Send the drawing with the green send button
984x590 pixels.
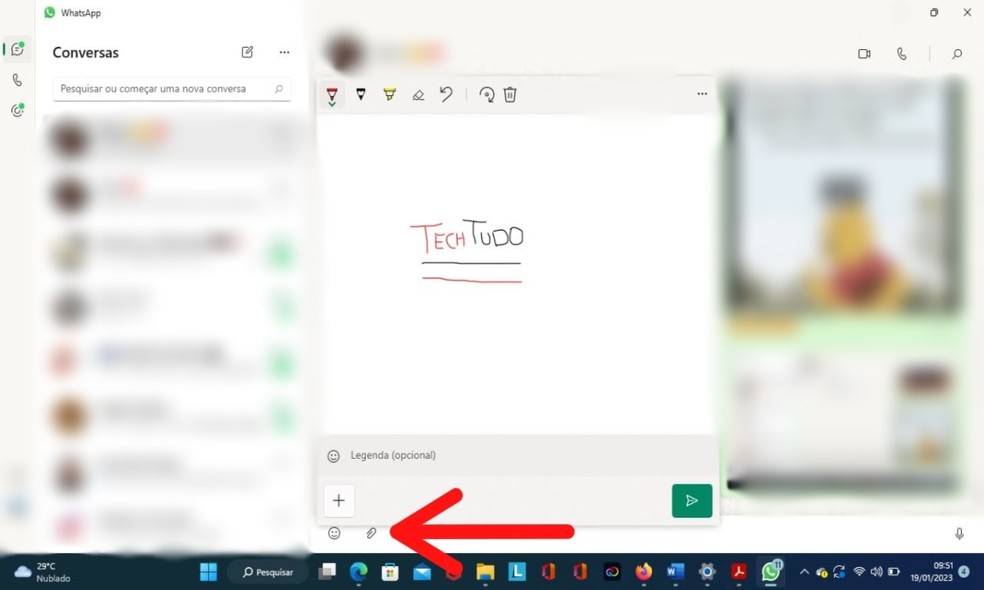click(x=692, y=500)
